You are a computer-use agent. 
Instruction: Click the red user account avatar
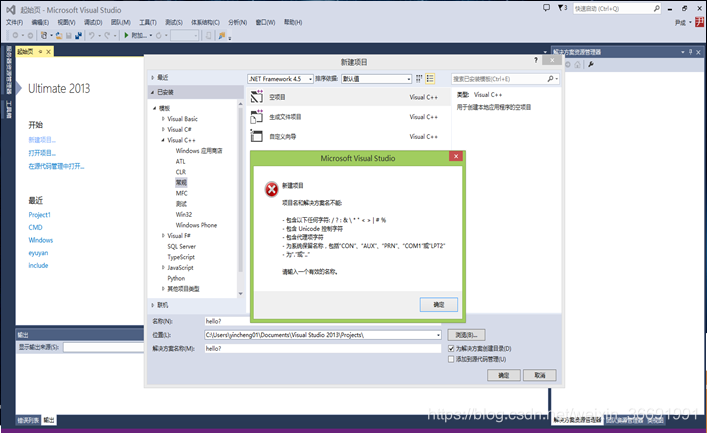[699, 22]
